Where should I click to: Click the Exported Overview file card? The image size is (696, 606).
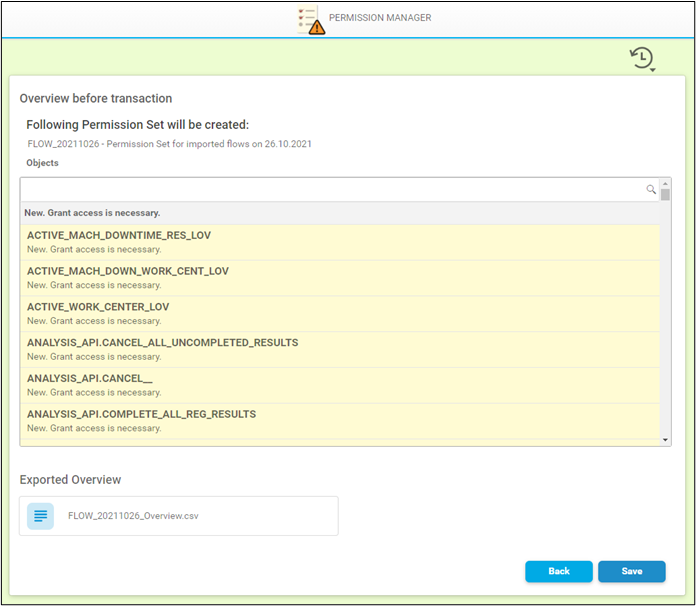coord(179,516)
